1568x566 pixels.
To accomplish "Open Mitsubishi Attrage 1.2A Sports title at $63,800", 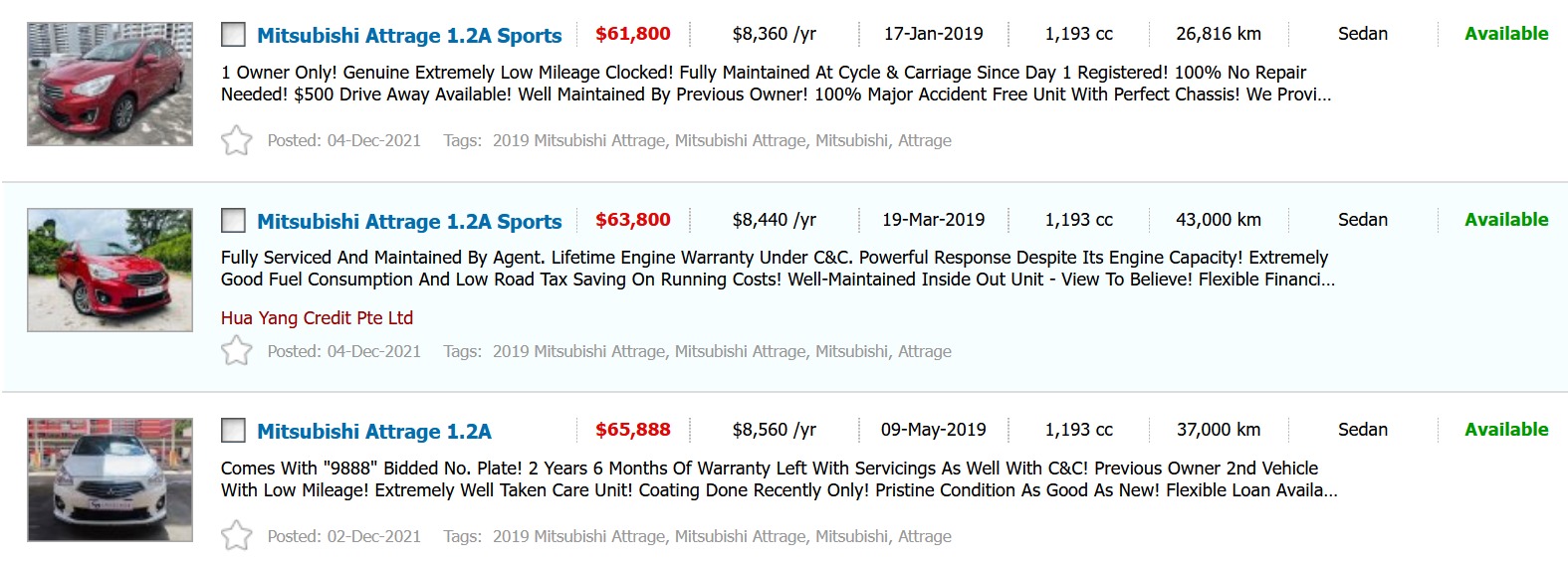I will [409, 222].
